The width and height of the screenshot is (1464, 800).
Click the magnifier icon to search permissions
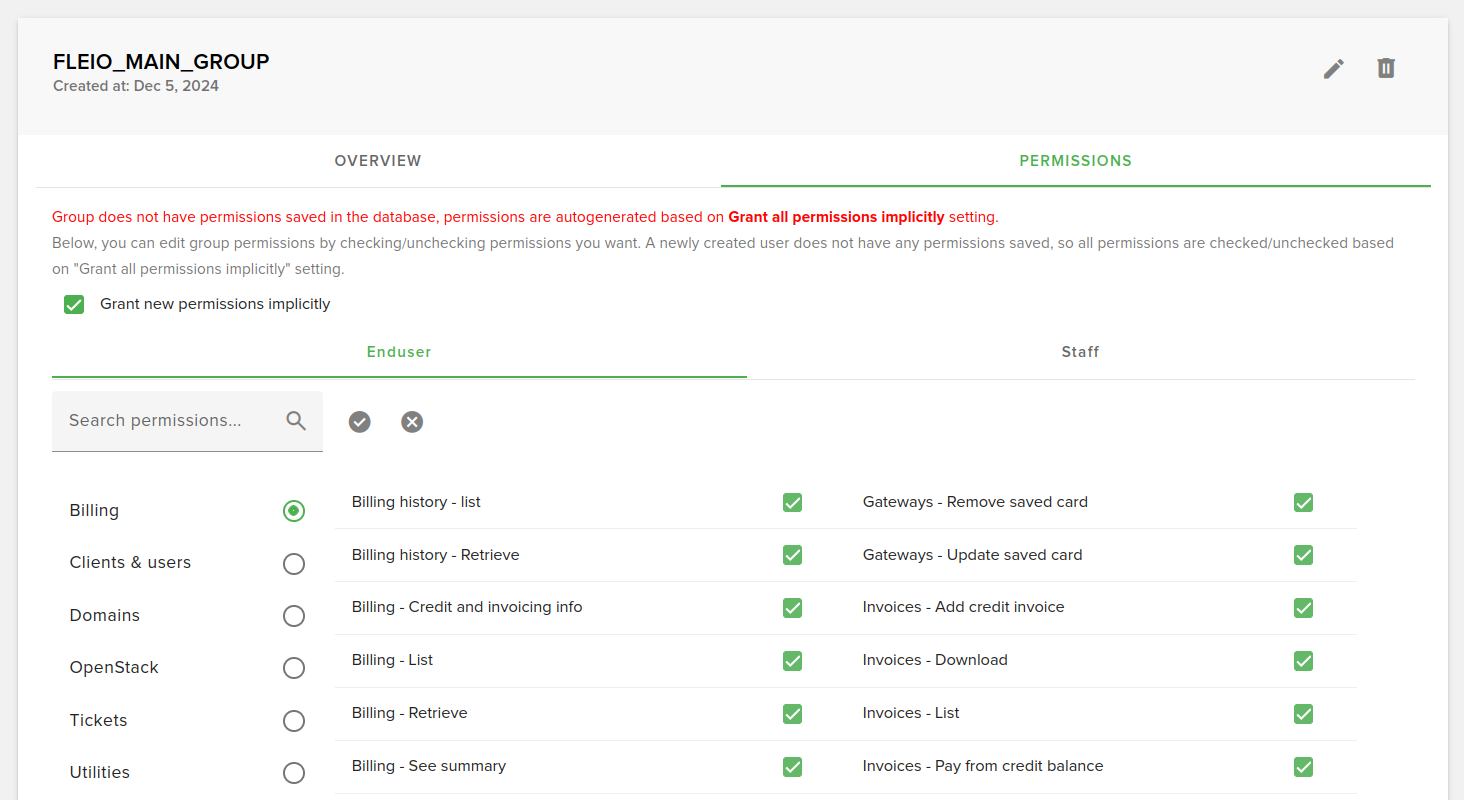tap(296, 421)
